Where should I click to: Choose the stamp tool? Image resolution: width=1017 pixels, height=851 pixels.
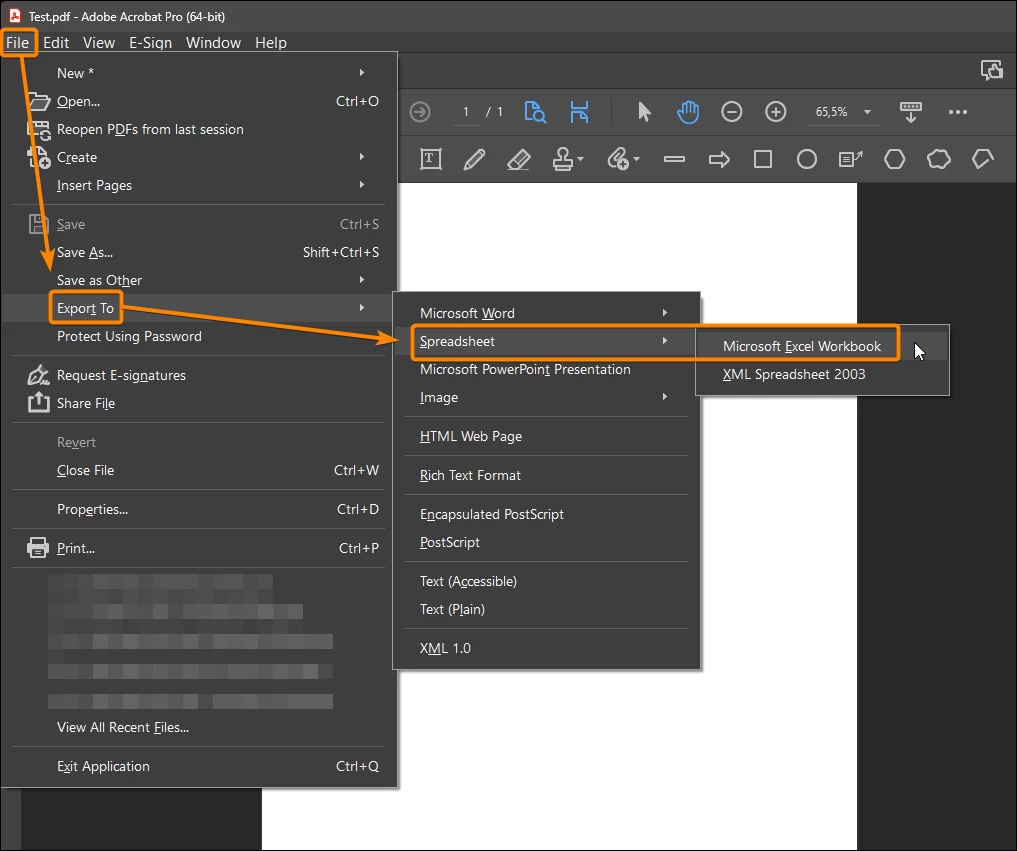coord(562,159)
